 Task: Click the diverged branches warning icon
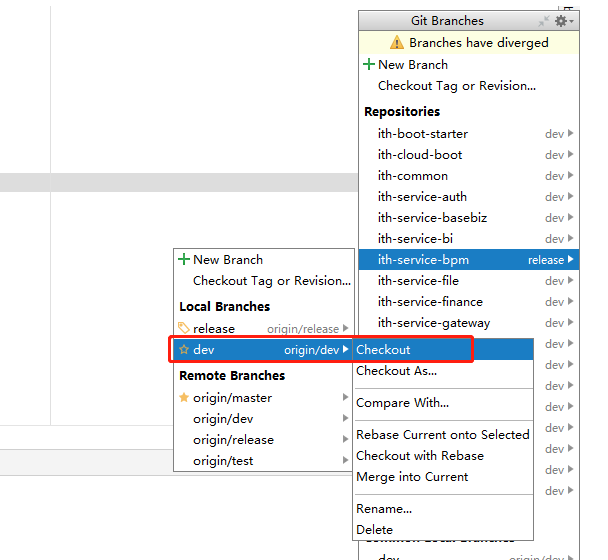pos(397,43)
